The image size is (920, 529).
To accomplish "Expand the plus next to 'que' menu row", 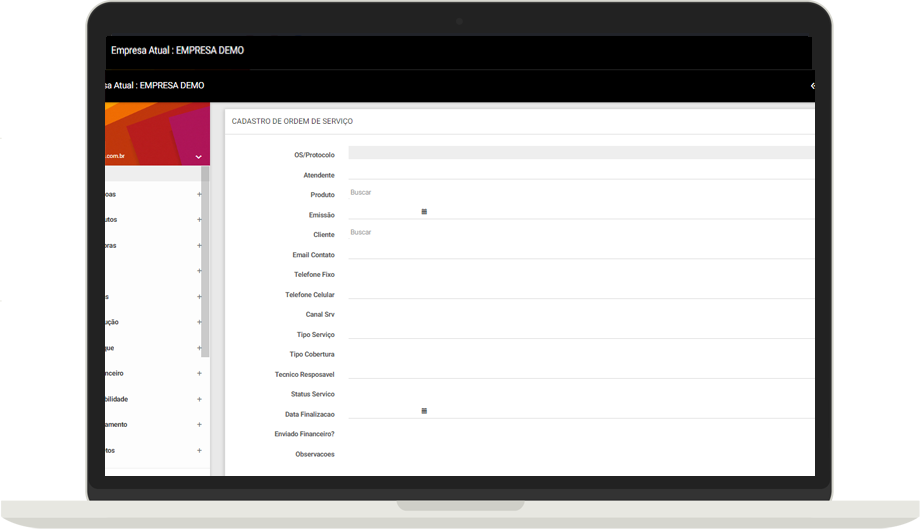I will [199, 348].
